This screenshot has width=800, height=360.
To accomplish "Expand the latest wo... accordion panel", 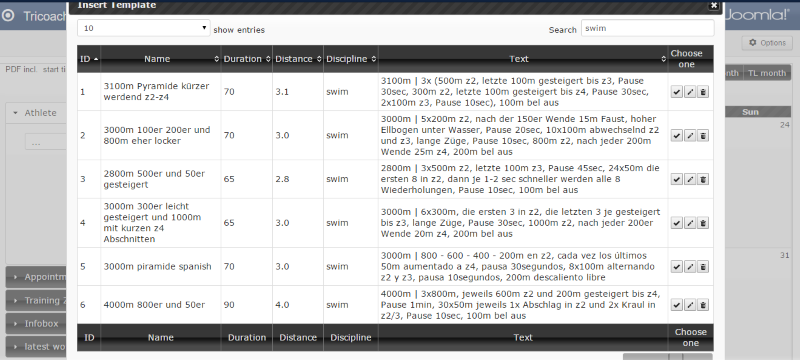I will tap(36, 347).
